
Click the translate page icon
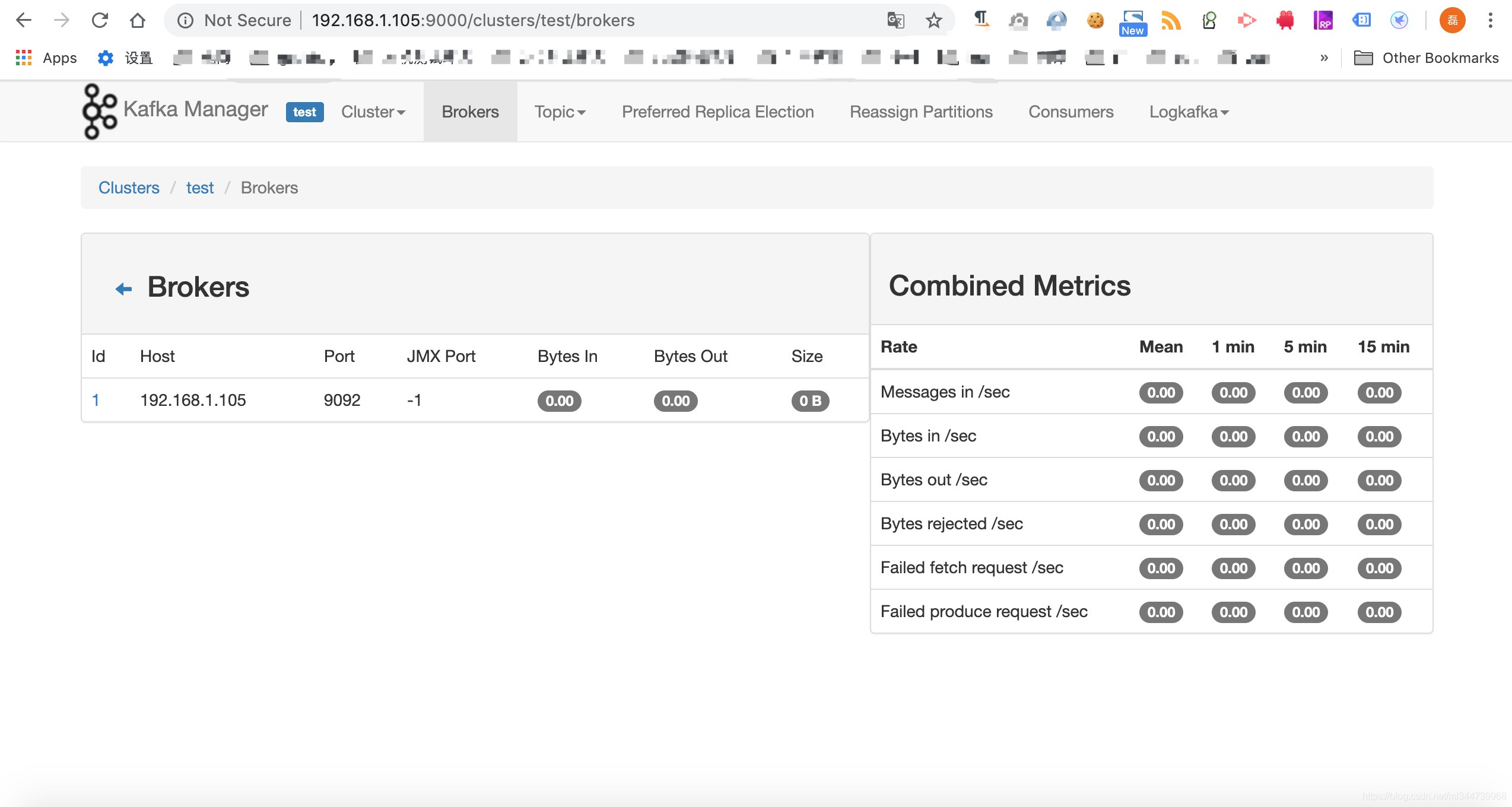pyautogui.click(x=895, y=20)
